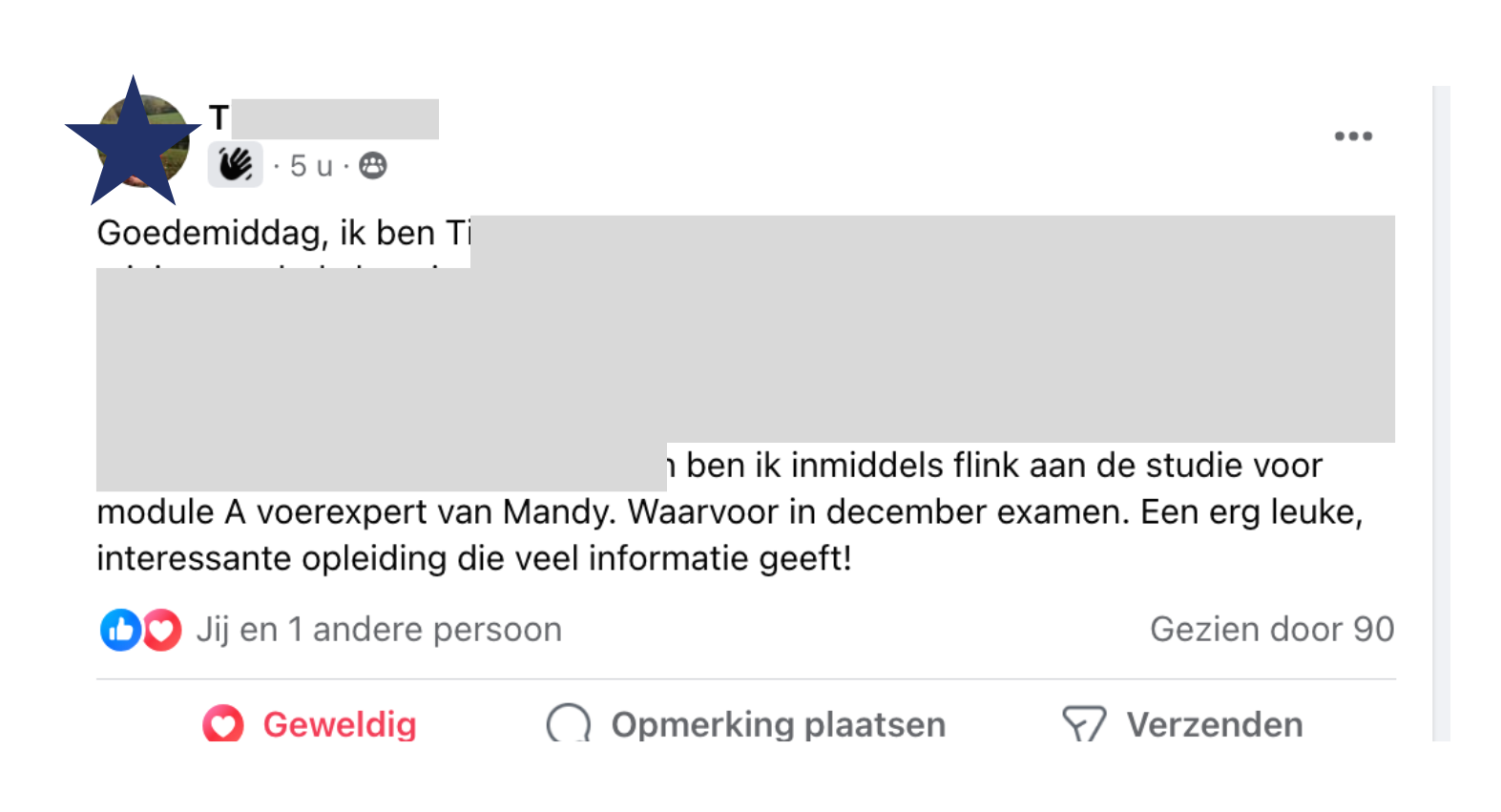1501x812 pixels.
Task: Click the speech bubble comment icon
Action: point(569,723)
